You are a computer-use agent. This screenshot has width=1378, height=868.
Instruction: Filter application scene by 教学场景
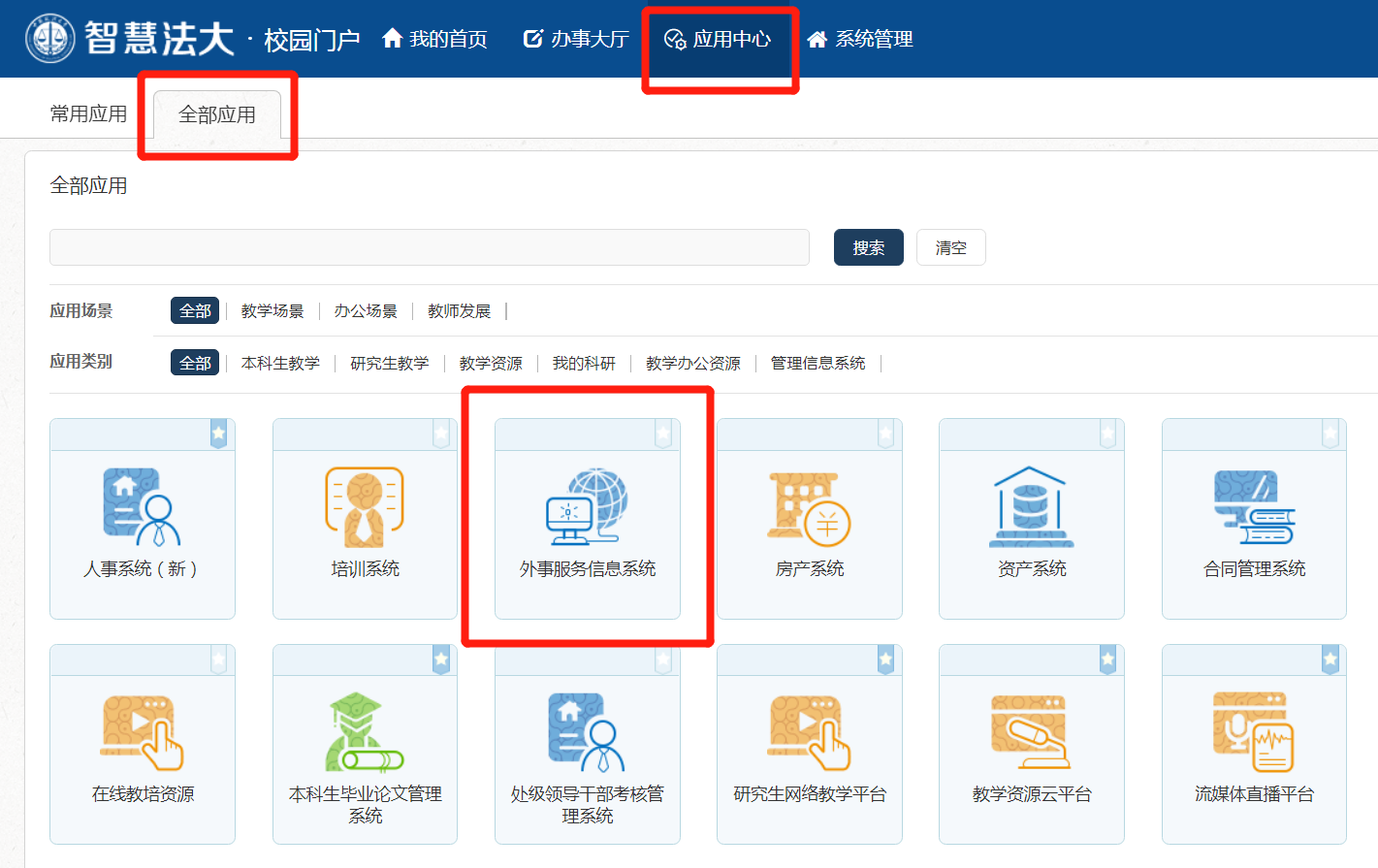272,311
